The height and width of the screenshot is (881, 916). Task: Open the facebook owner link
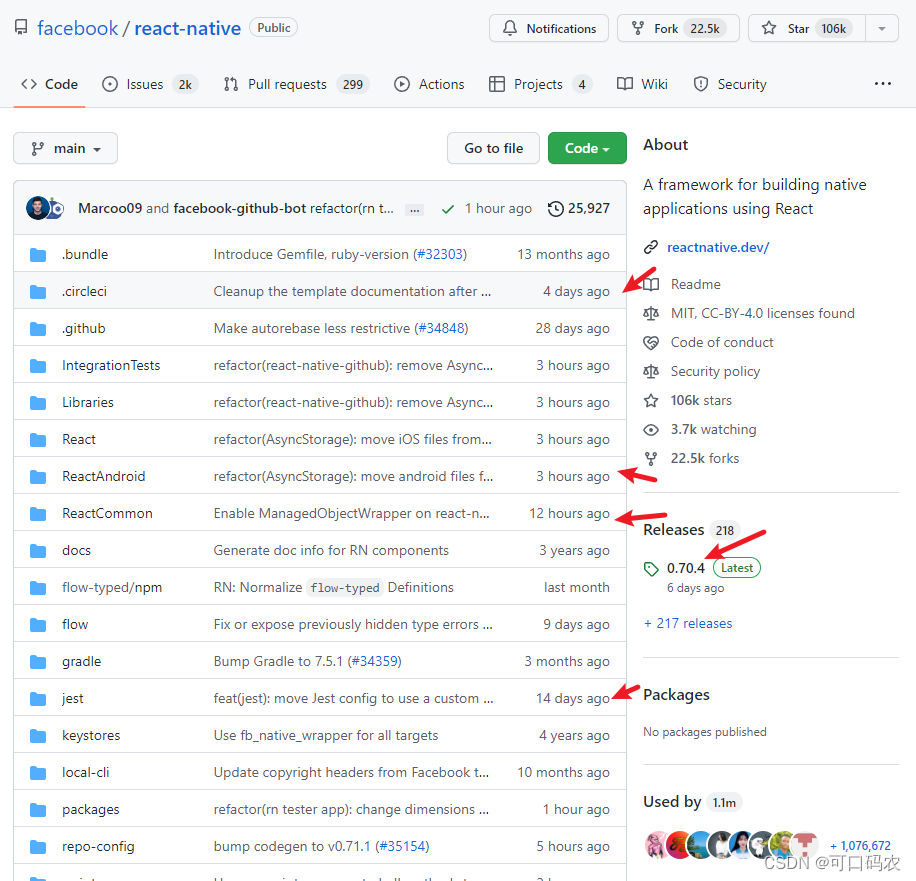click(x=78, y=28)
